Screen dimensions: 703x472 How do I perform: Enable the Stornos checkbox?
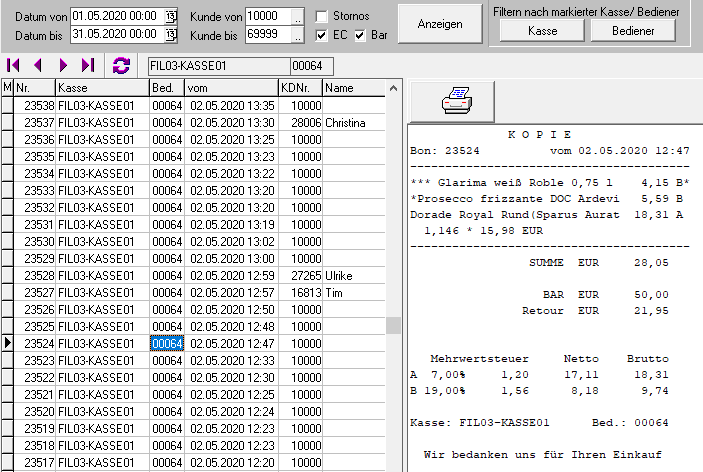(x=321, y=17)
